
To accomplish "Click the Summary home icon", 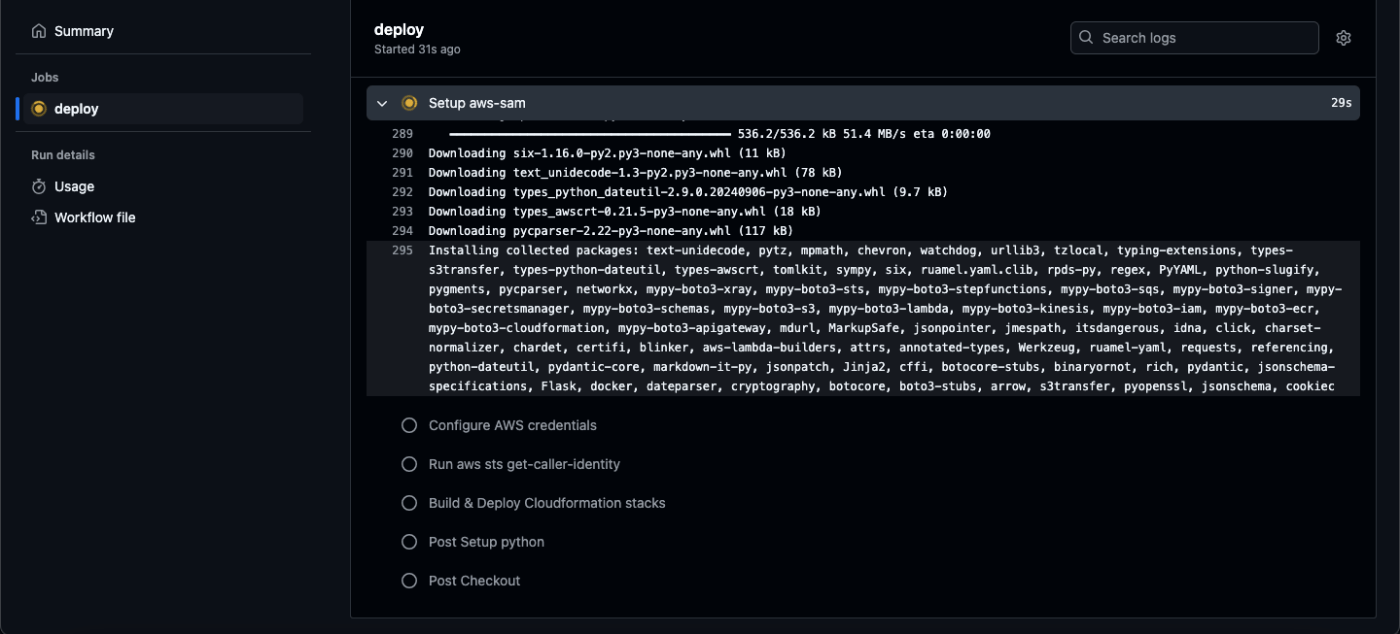I will [39, 31].
